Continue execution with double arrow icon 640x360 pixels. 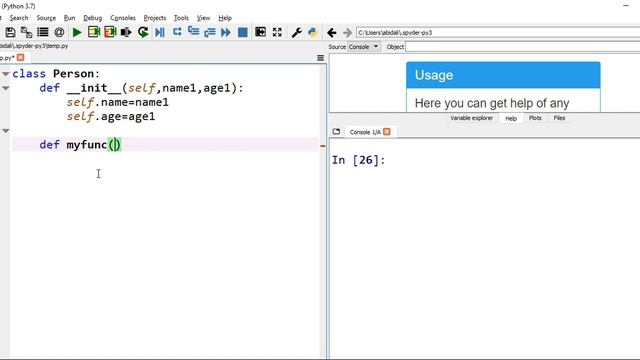[x=226, y=32]
